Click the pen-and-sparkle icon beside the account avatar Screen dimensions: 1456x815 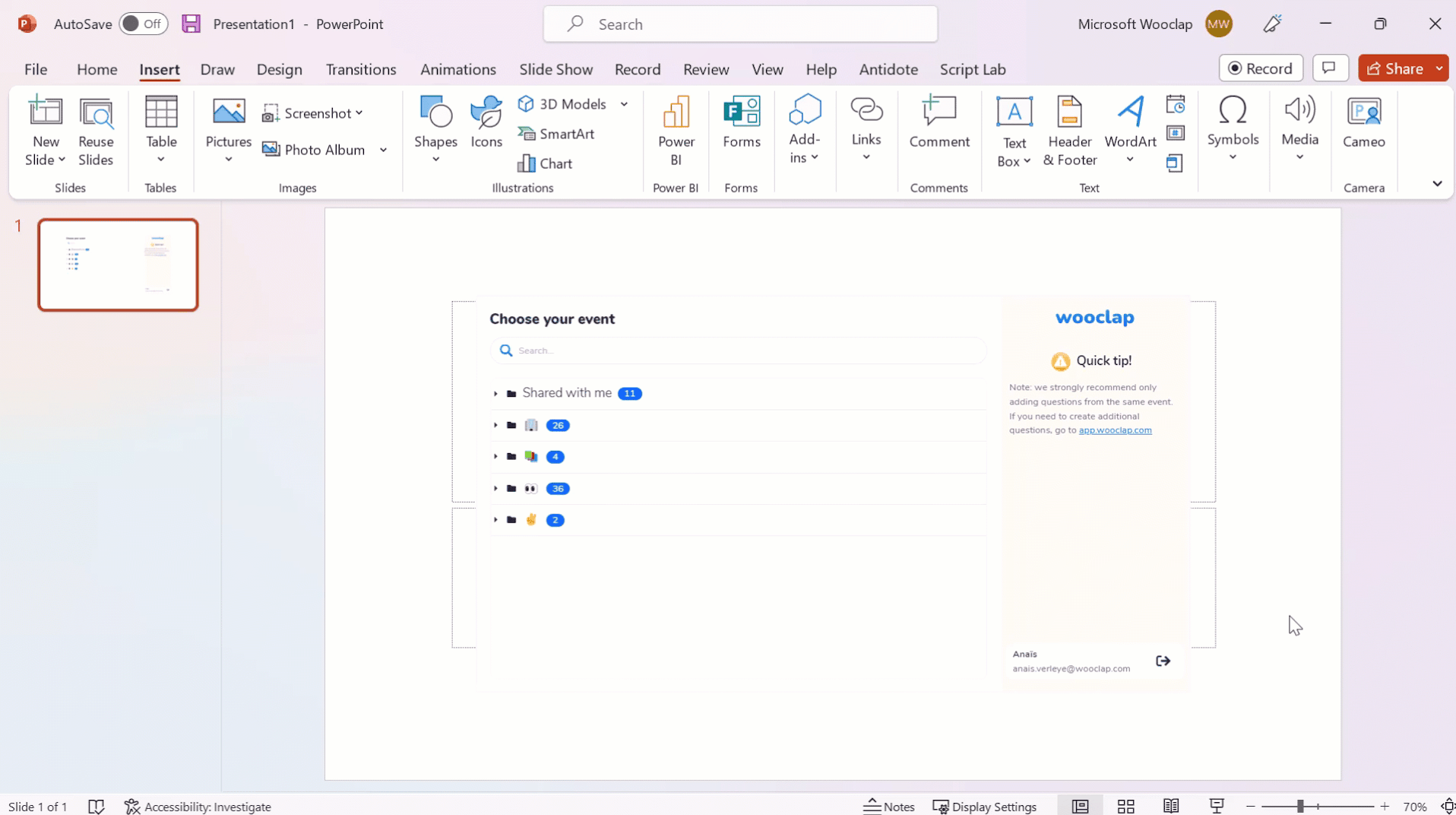click(x=1272, y=24)
